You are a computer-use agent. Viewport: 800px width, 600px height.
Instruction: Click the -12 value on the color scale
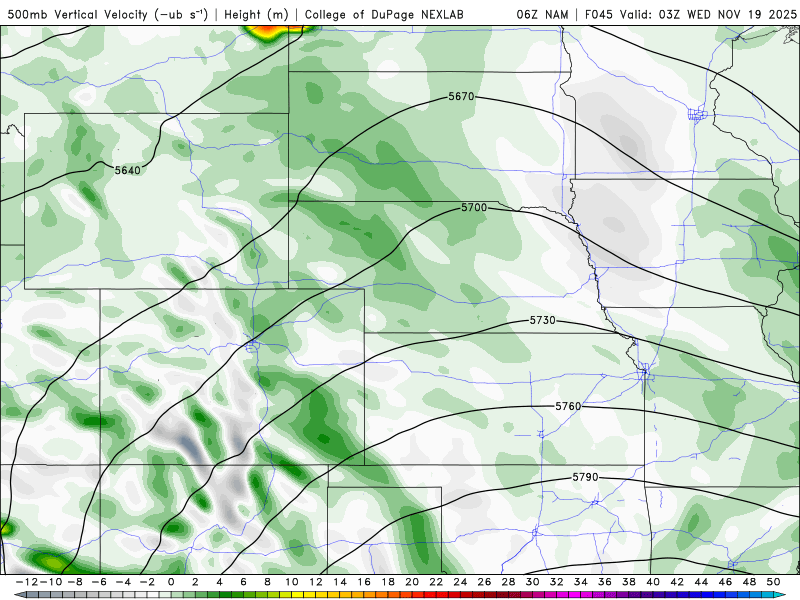click(x=26, y=582)
